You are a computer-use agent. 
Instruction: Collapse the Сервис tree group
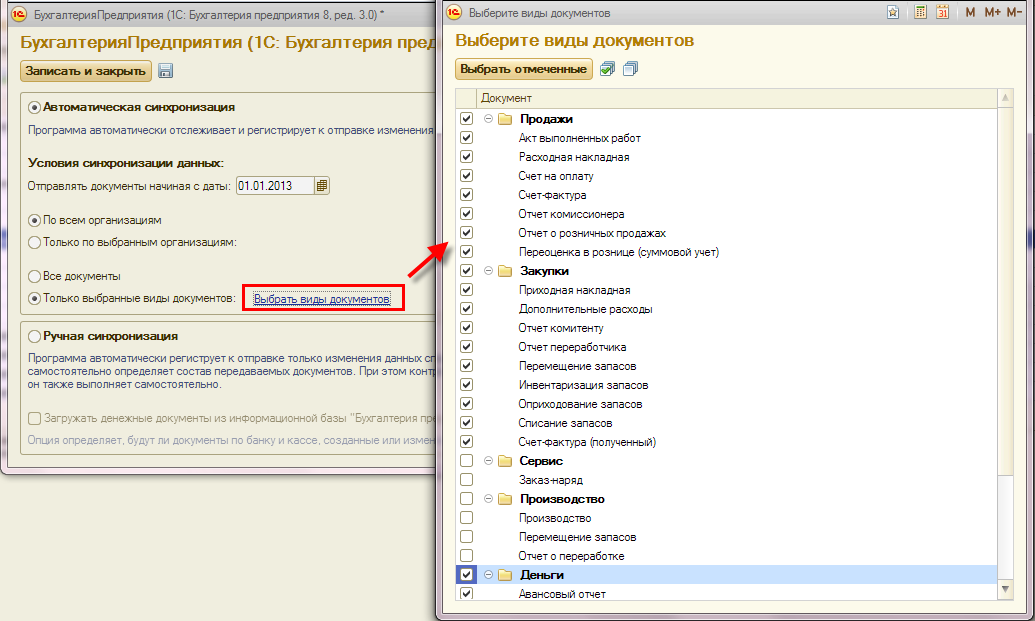[x=488, y=461]
